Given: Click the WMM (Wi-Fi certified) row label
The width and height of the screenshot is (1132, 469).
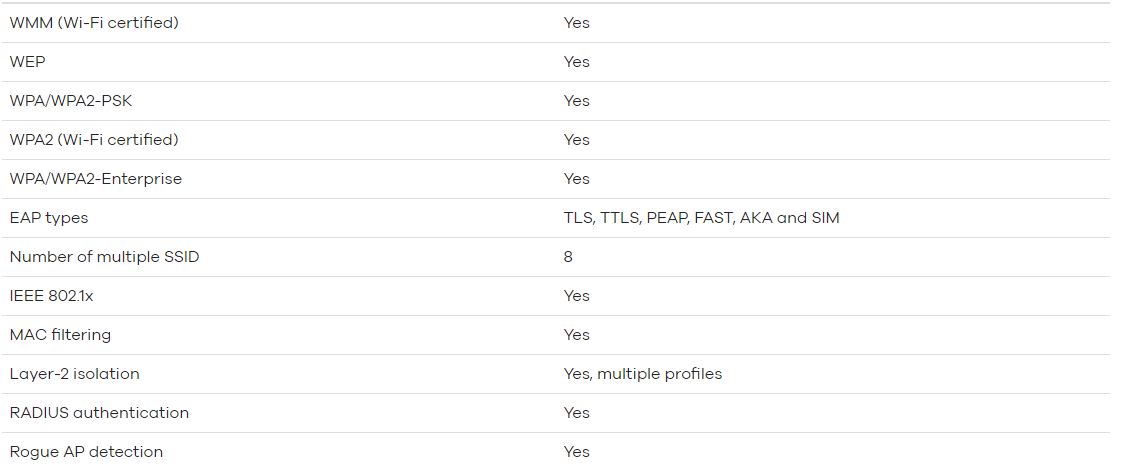Looking at the screenshot, I should pos(94,23).
